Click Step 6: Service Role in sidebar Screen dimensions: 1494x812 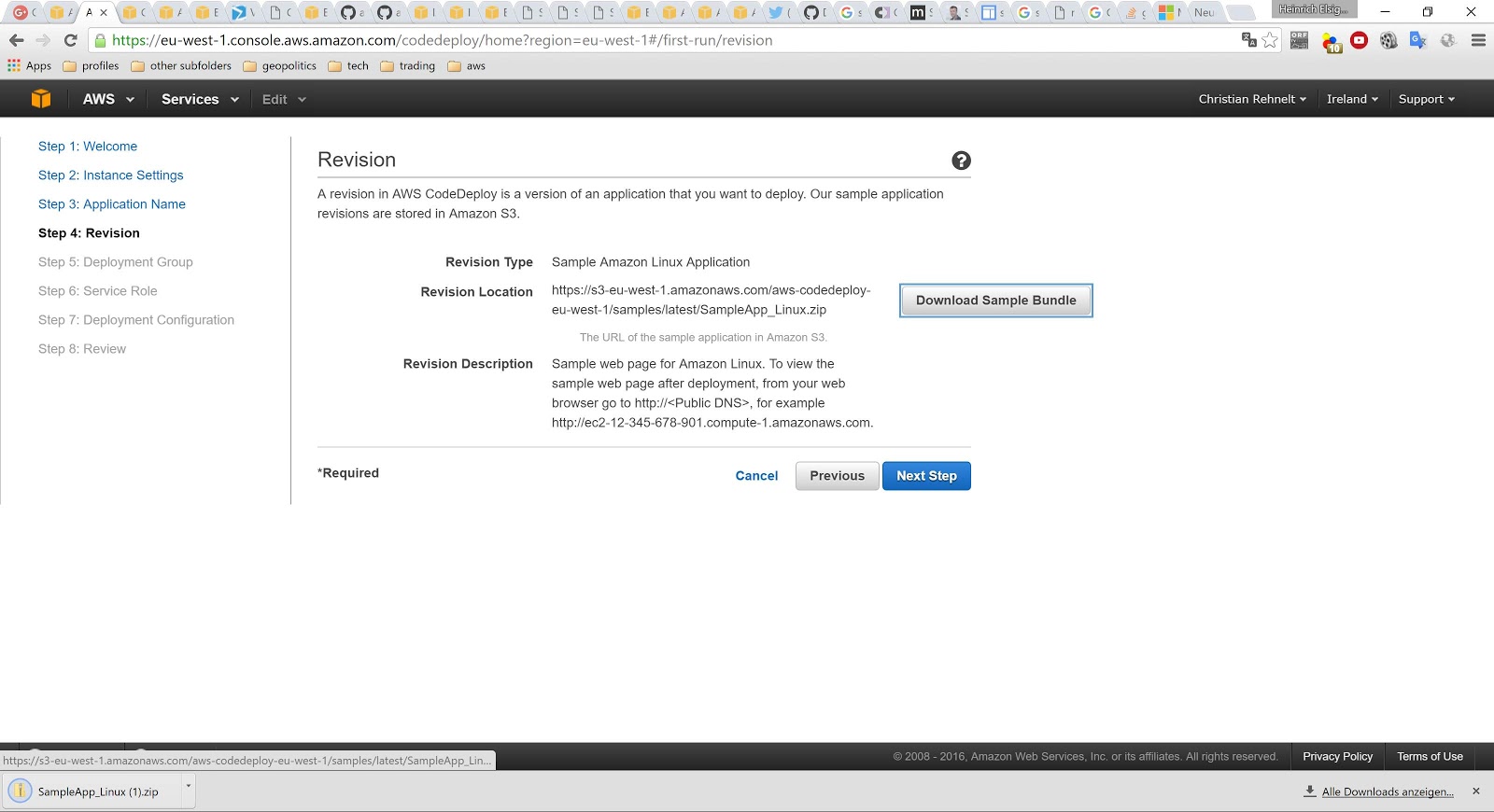[x=98, y=291]
